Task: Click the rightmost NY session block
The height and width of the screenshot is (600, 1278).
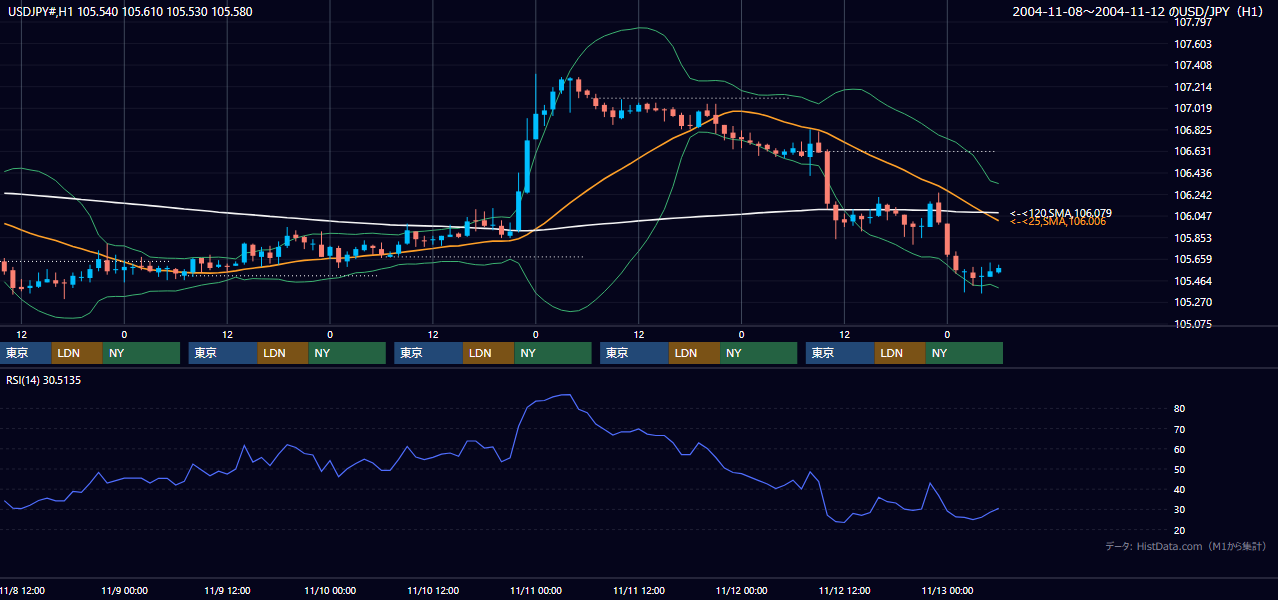Action: point(964,353)
